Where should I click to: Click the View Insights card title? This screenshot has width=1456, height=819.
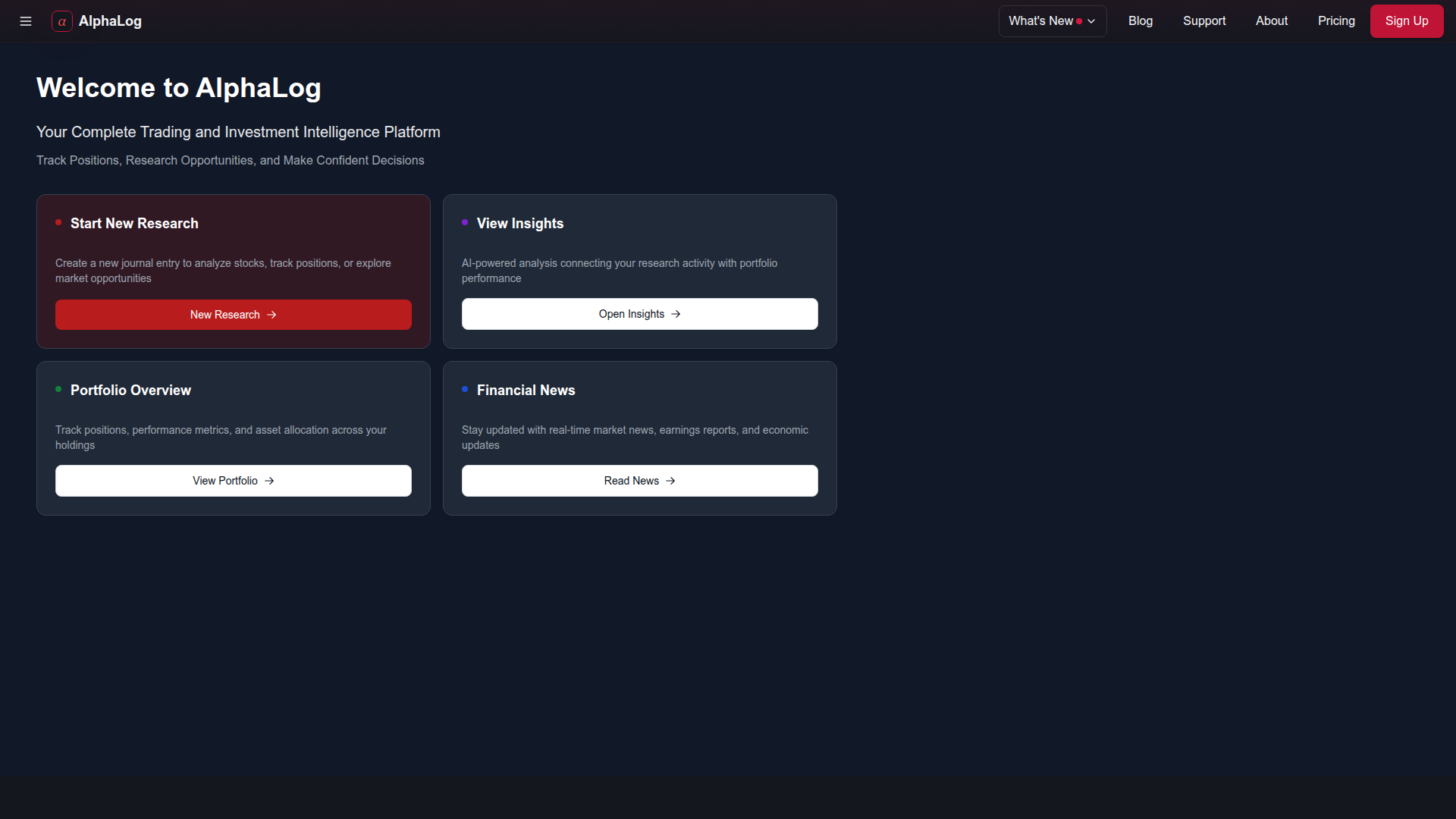click(520, 224)
